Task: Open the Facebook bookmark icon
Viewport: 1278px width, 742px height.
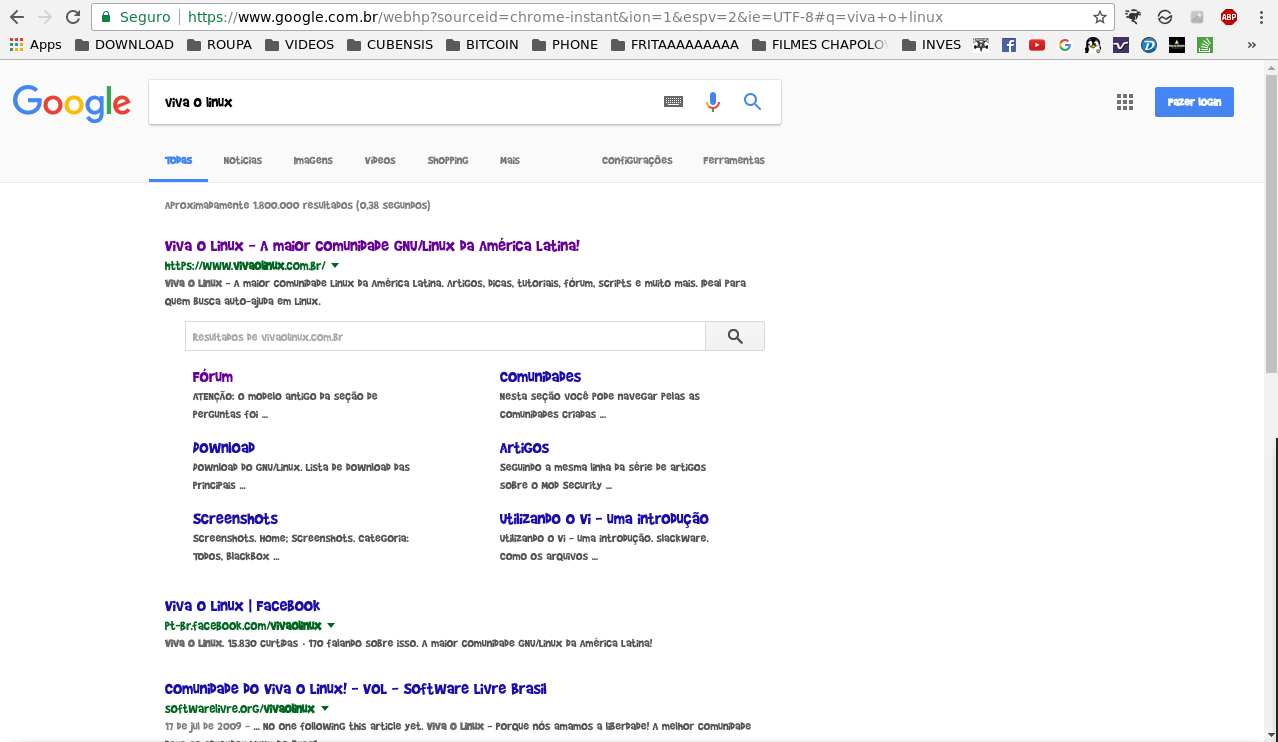Action: pos(1009,45)
